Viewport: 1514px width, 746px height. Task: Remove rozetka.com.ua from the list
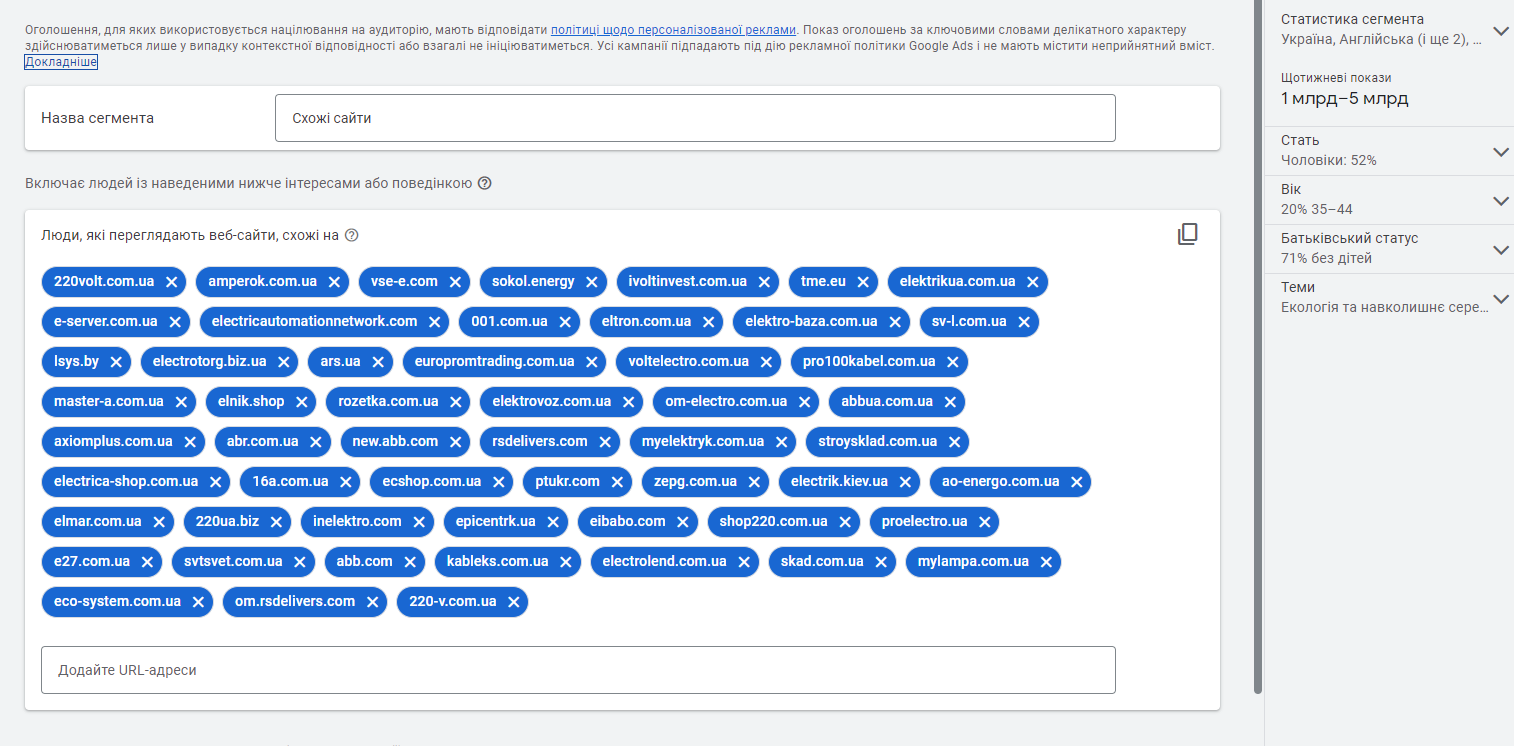point(455,402)
